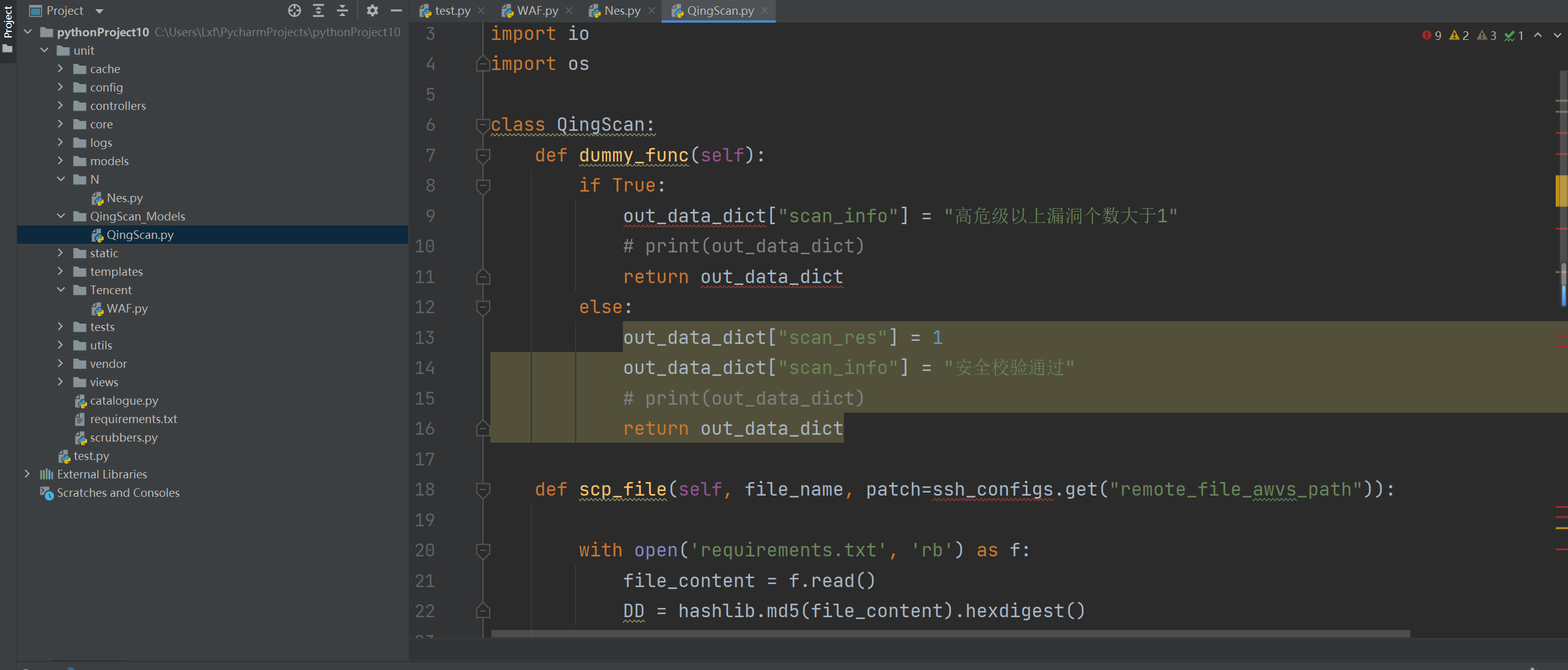Viewport: 1568px width, 670px height.
Task: Expand the controllers folder
Action: 60,106
